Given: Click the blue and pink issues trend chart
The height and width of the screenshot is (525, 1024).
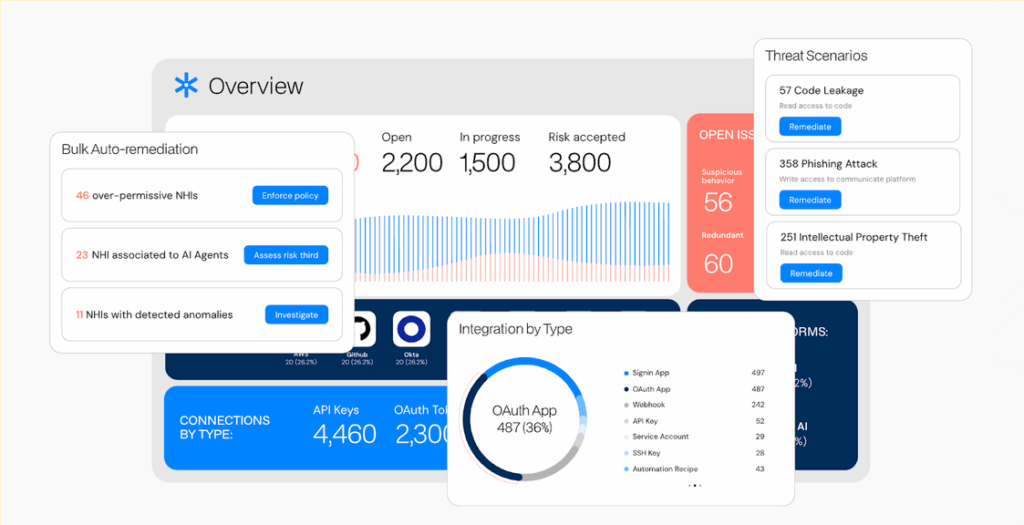Looking at the screenshot, I should click(x=513, y=242).
